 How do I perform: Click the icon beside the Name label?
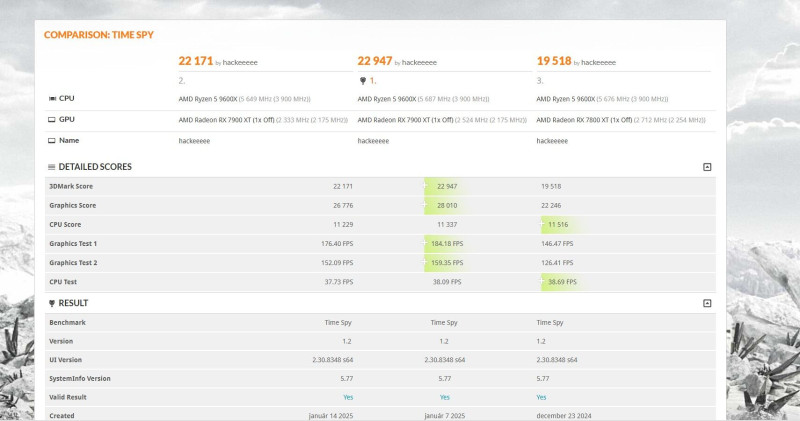(x=52, y=140)
